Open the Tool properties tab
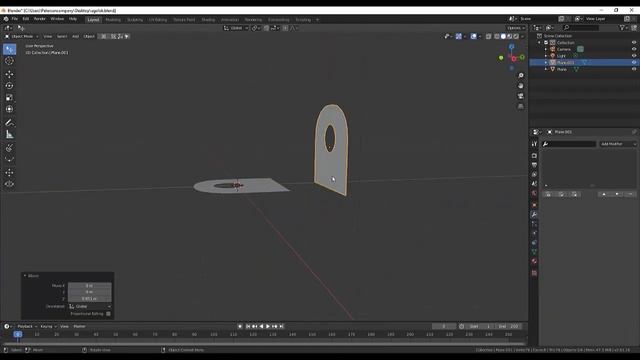Screen dimensions: 640x360 (x=534, y=144)
